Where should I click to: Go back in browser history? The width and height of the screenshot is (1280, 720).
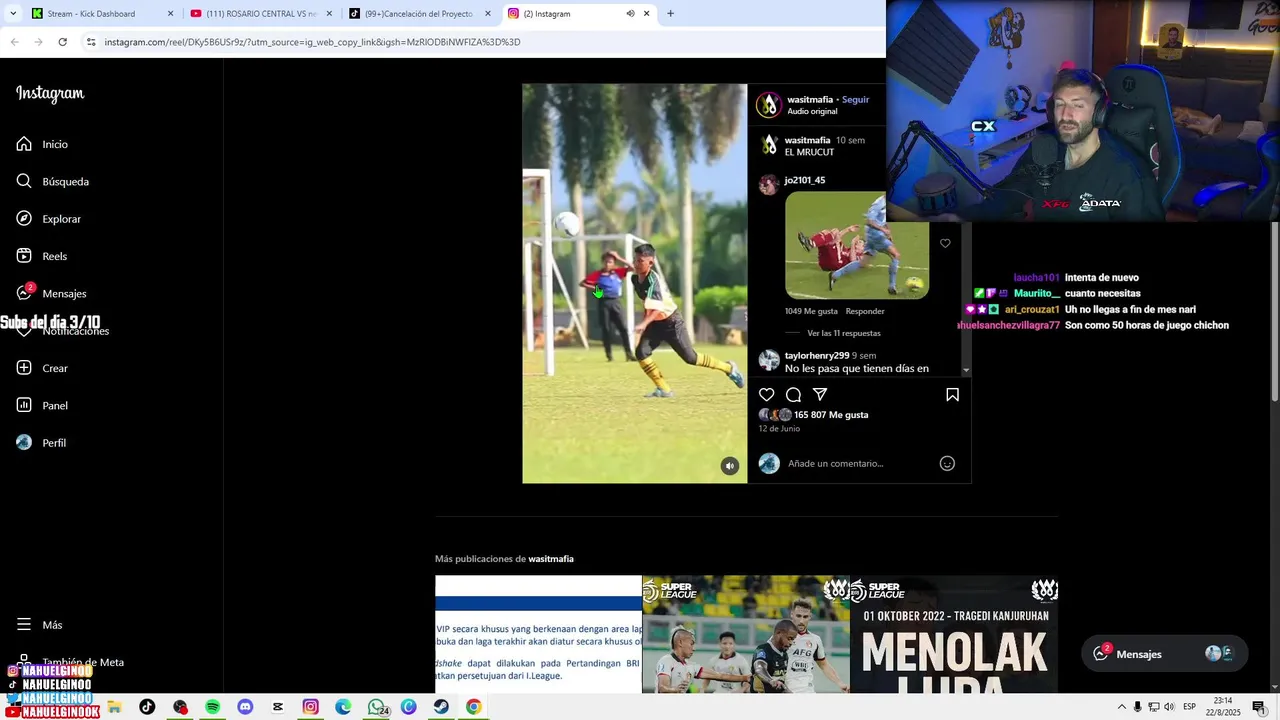click(x=14, y=42)
